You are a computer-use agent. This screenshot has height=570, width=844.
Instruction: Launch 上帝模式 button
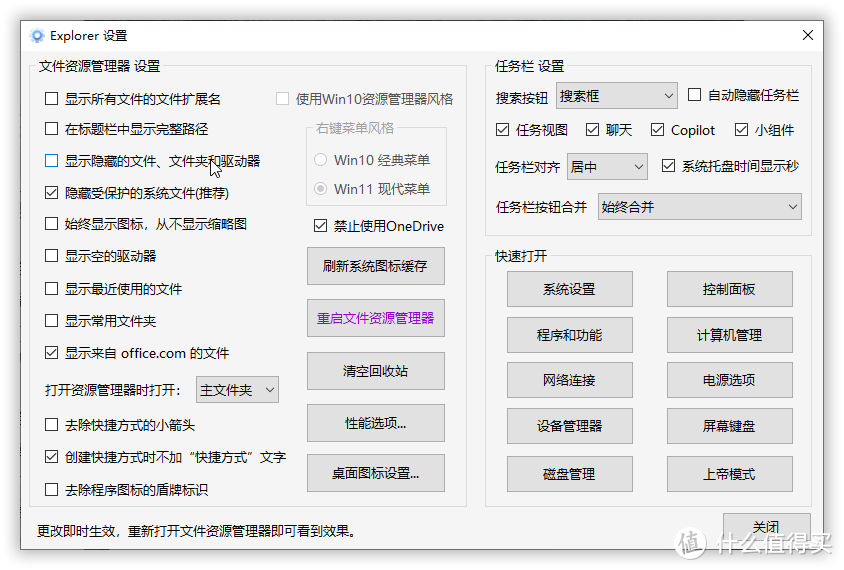[729, 474]
